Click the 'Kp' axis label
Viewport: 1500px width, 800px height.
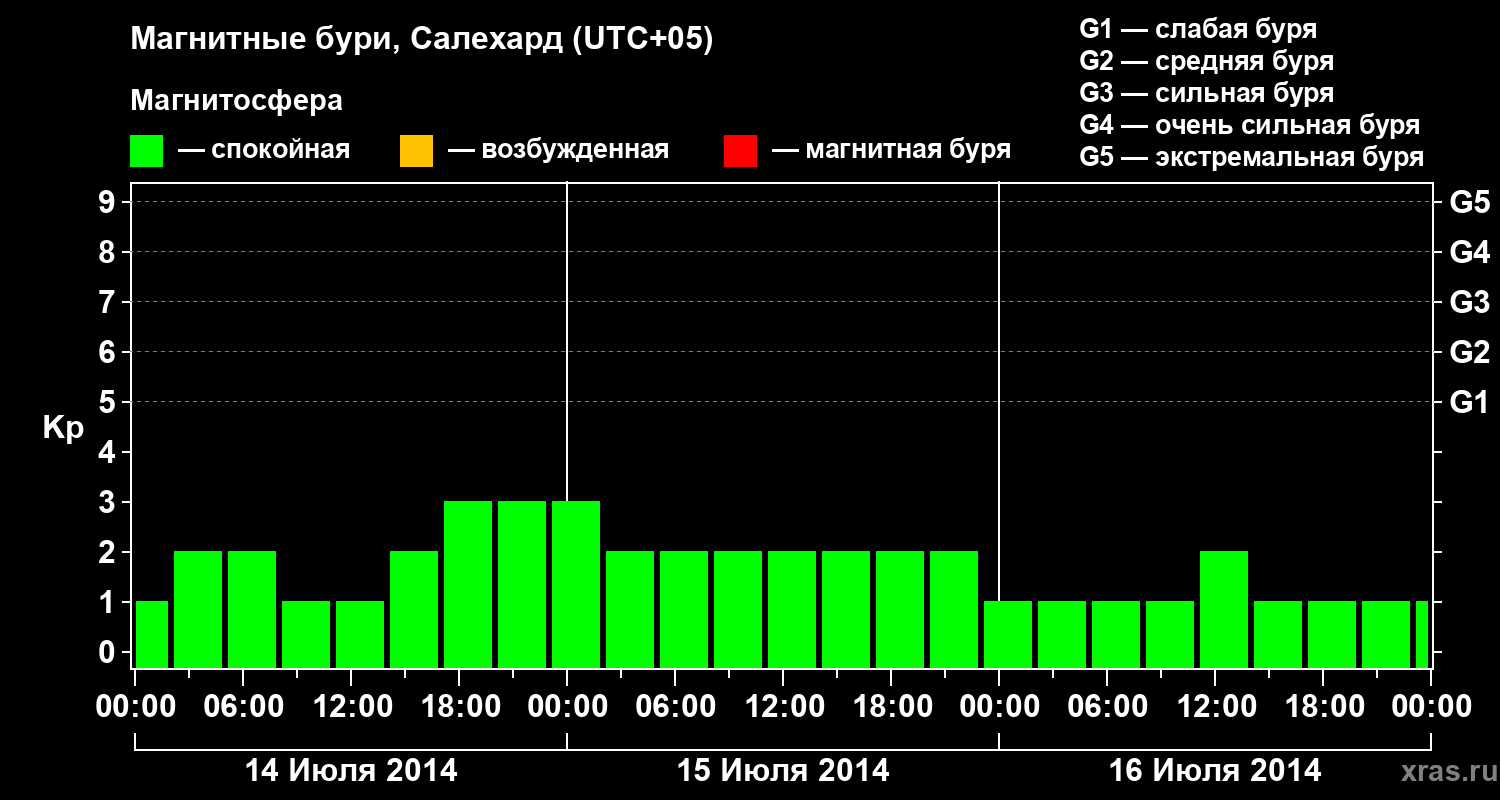pyautogui.click(x=63, y=429)
